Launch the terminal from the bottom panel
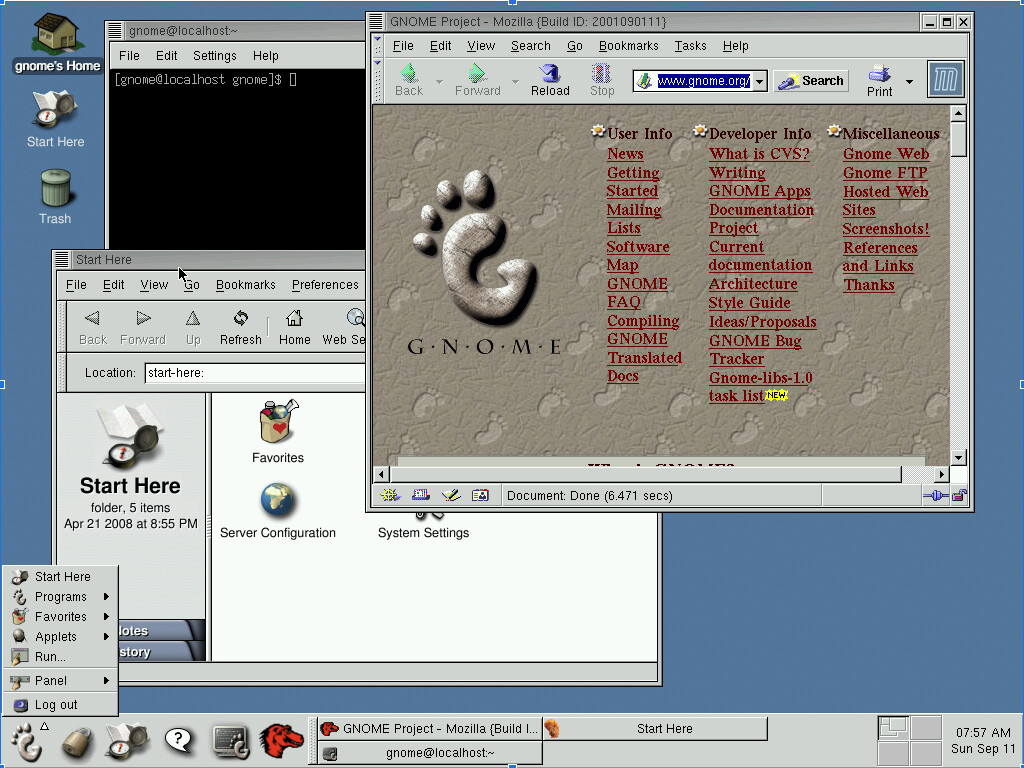This screenshot has width=1024, height=768. click(x=231, y=740)
